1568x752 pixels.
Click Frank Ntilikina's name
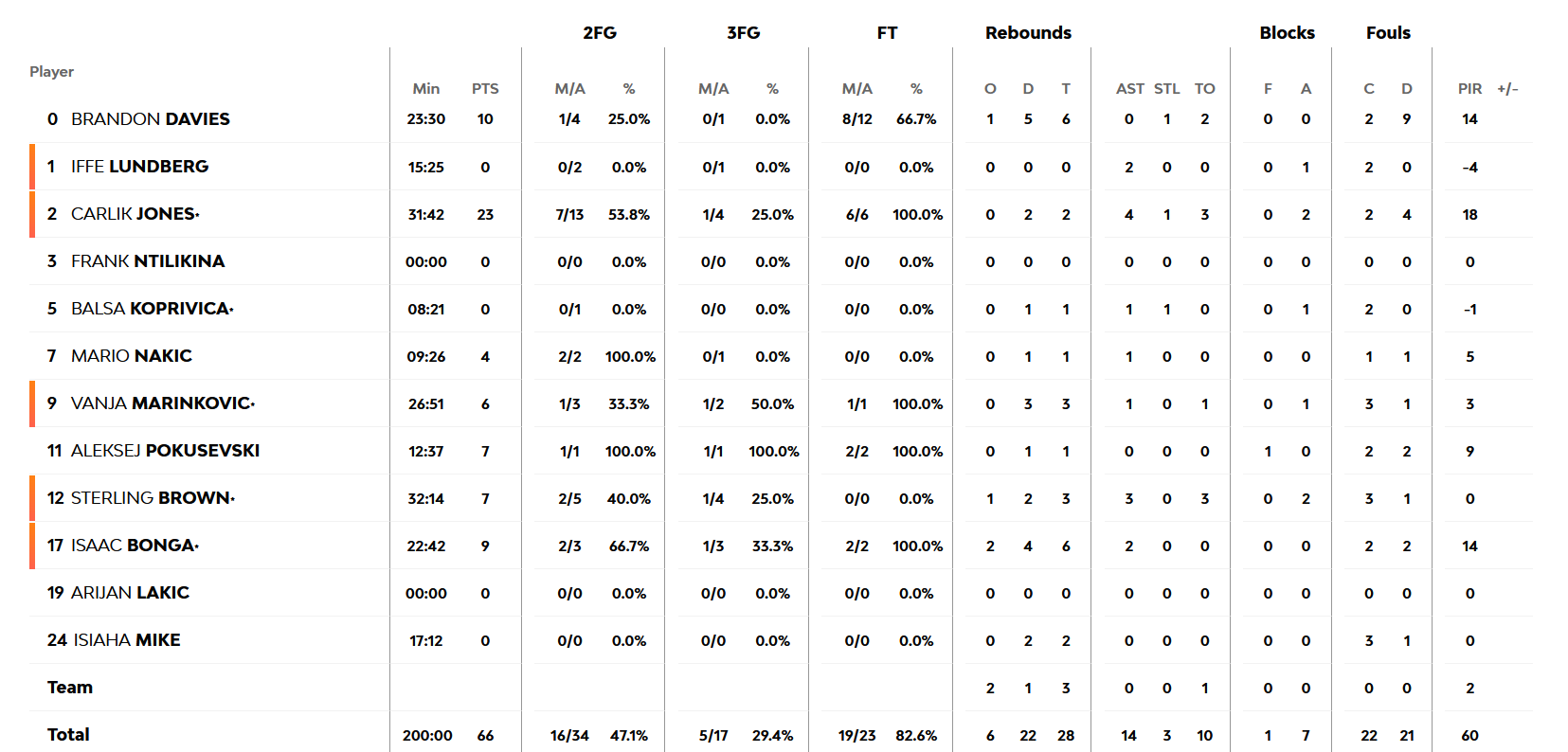(x=147, y=261)
